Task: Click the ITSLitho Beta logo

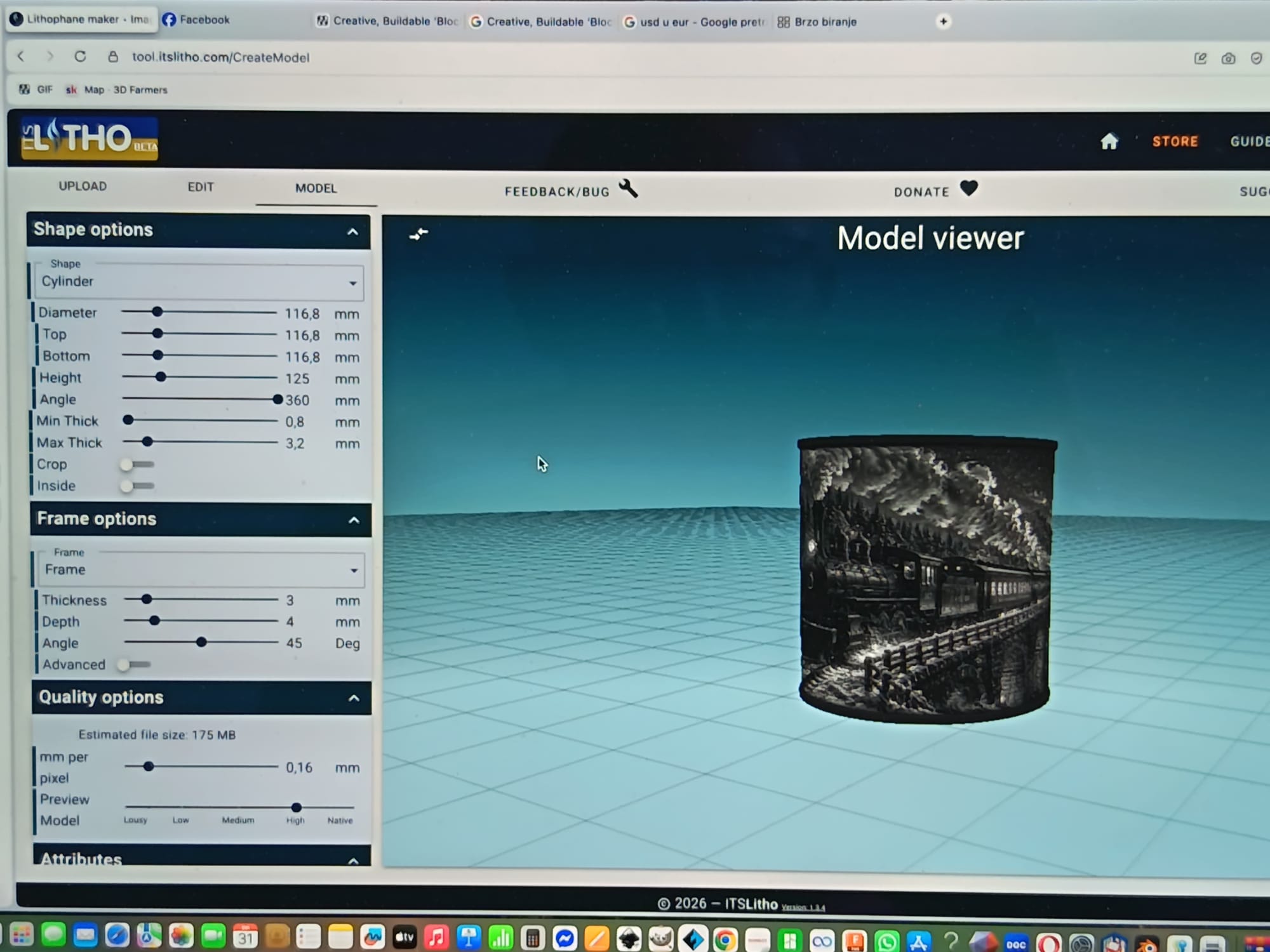Action: [89, 138]
